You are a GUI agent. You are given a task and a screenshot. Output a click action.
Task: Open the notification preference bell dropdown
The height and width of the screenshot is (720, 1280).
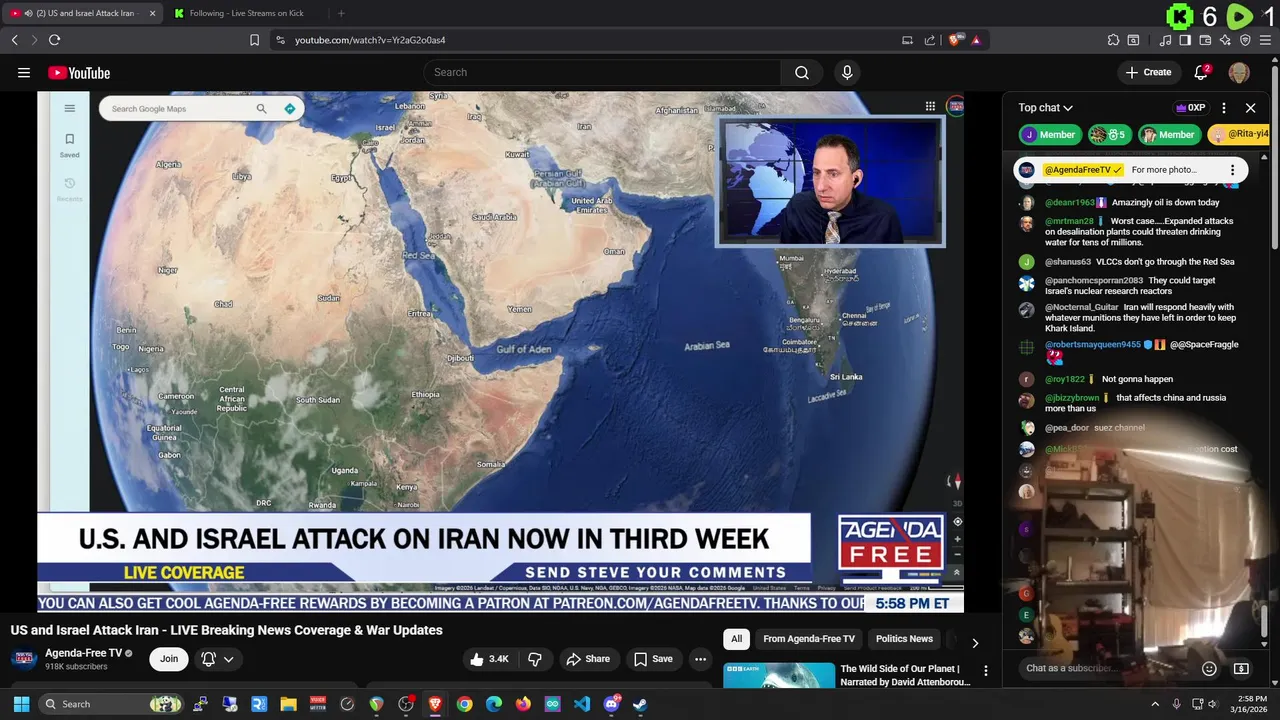point(217,659)
